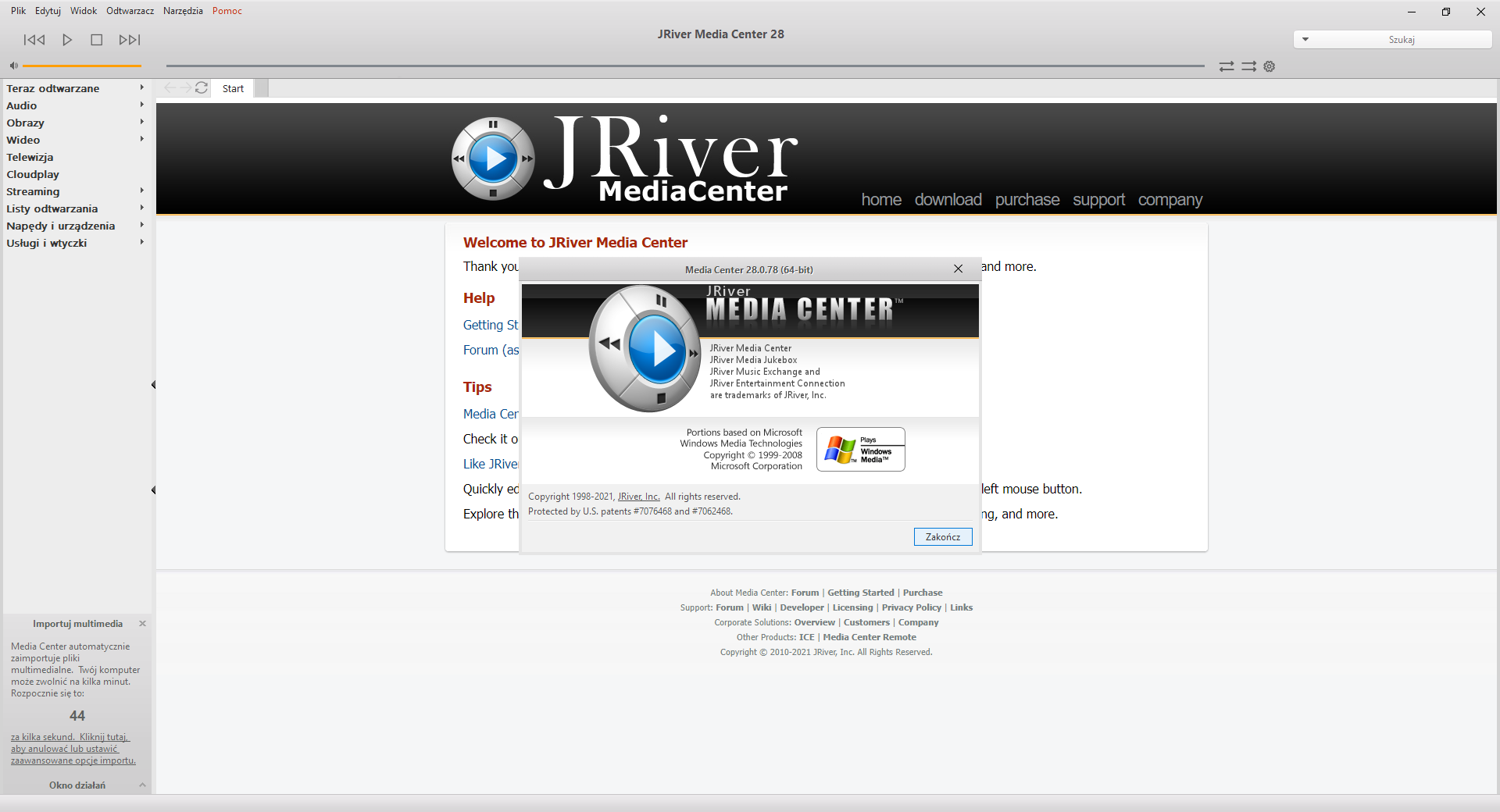Image resolution: width=1500 pixels, height=812 pixels.
Task: Adjust the orange volume slider
Action: (x=82, y=66)
